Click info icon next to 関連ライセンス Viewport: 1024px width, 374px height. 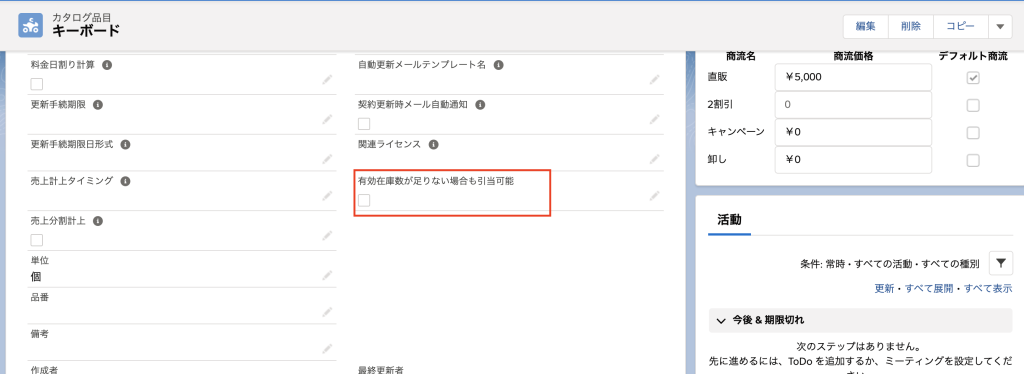(x=433, y=144)
